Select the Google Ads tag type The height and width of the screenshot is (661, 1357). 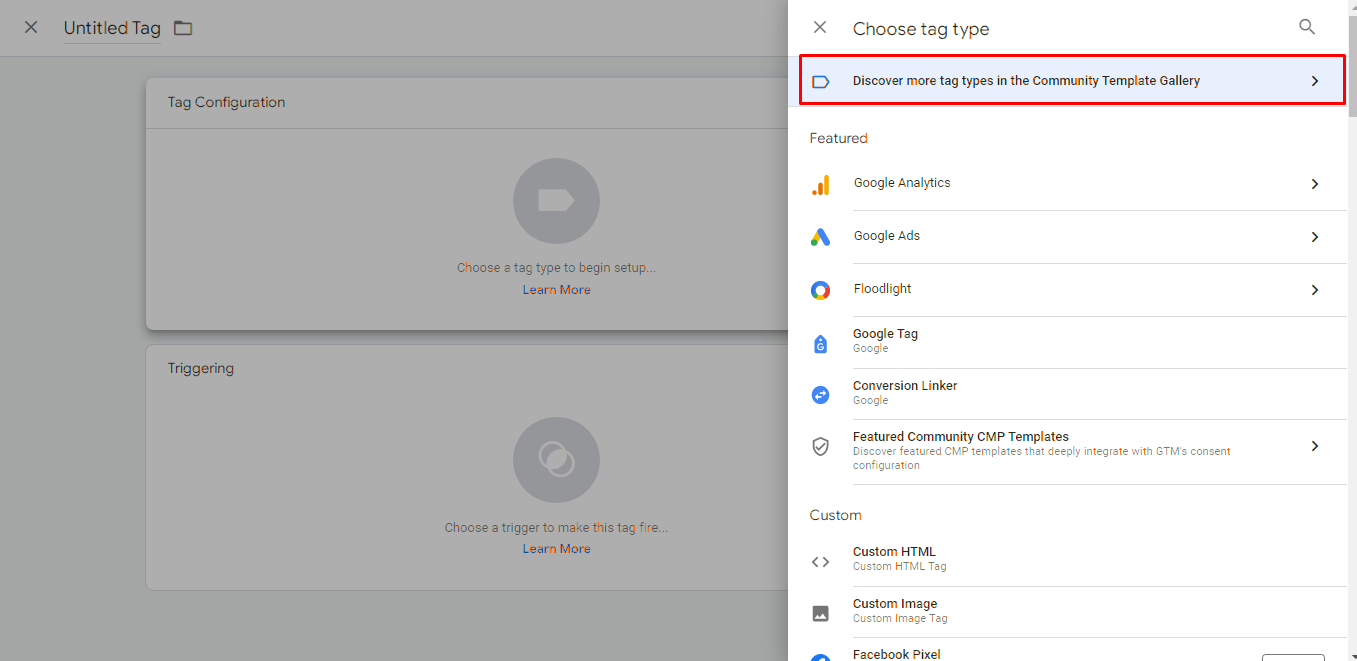[1078, 237]
